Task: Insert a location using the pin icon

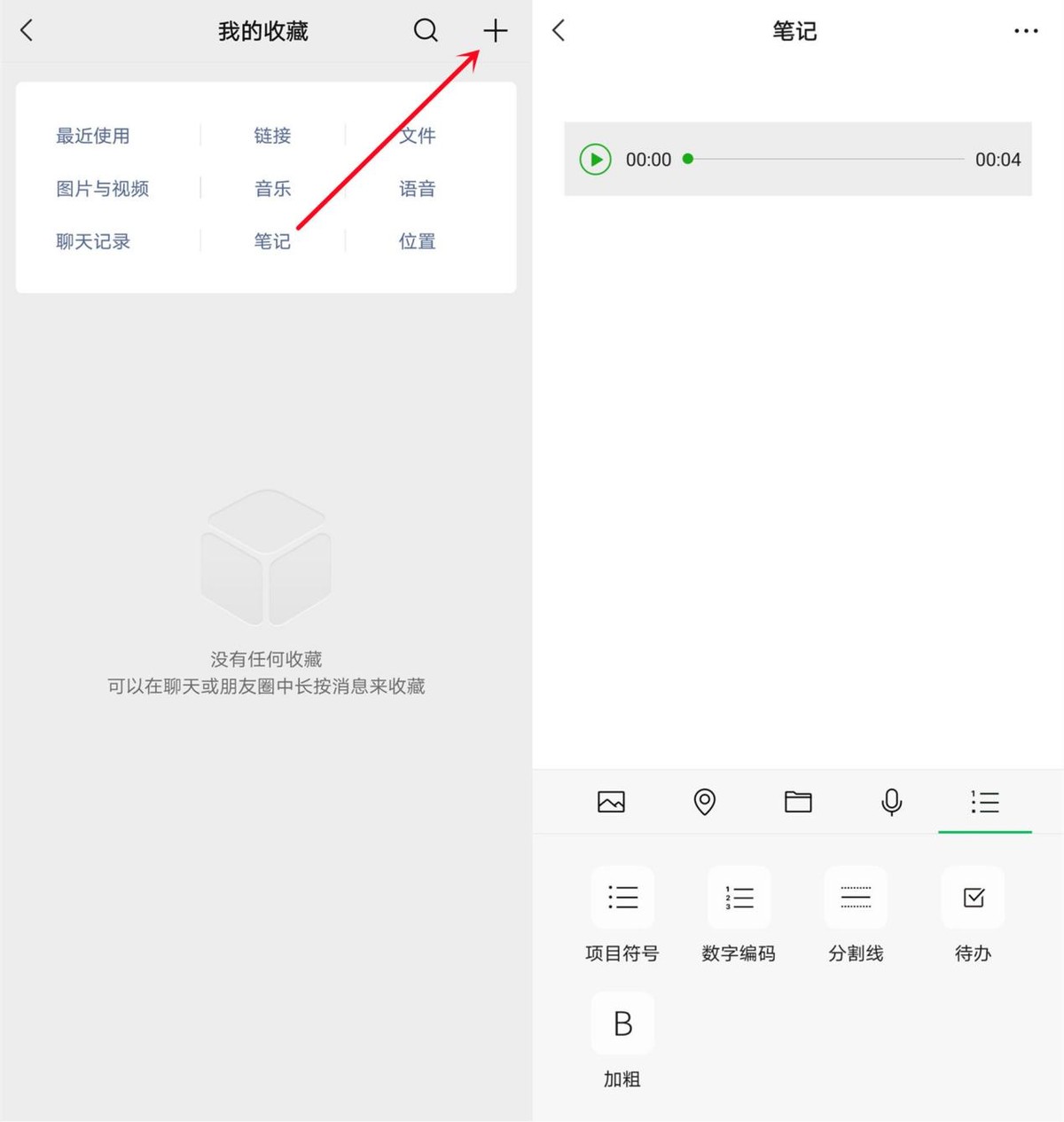Action: pyautogui.click(x=705, y=802)
